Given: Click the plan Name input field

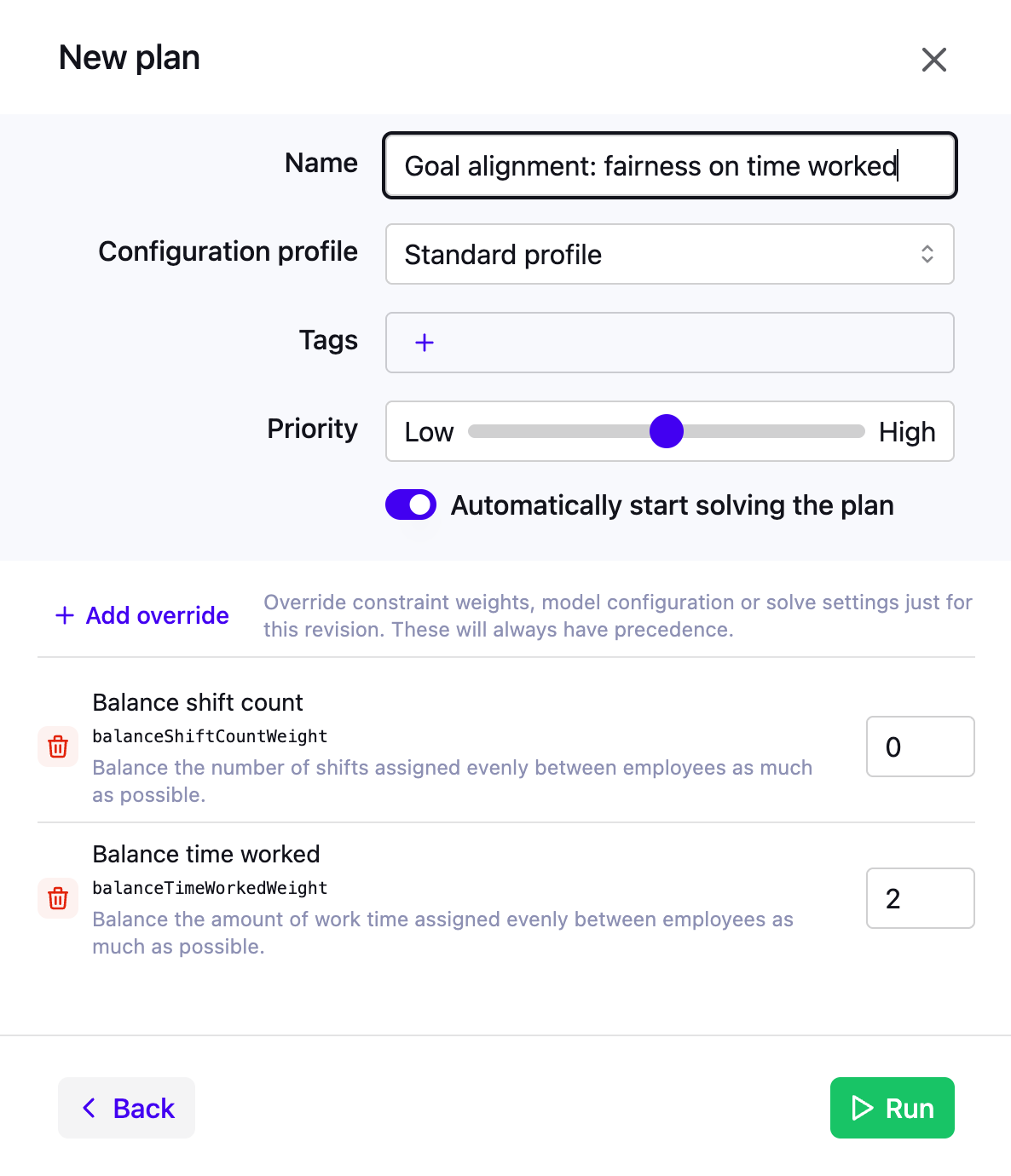Looking at the screenshot, I should tap(669, 165).
